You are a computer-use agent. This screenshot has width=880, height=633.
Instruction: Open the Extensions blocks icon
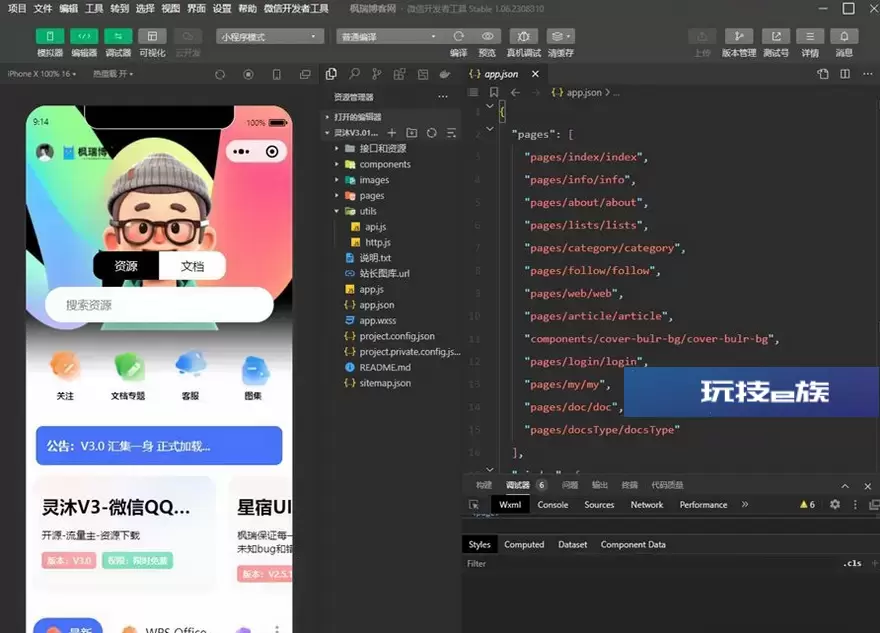click(400, 74)
